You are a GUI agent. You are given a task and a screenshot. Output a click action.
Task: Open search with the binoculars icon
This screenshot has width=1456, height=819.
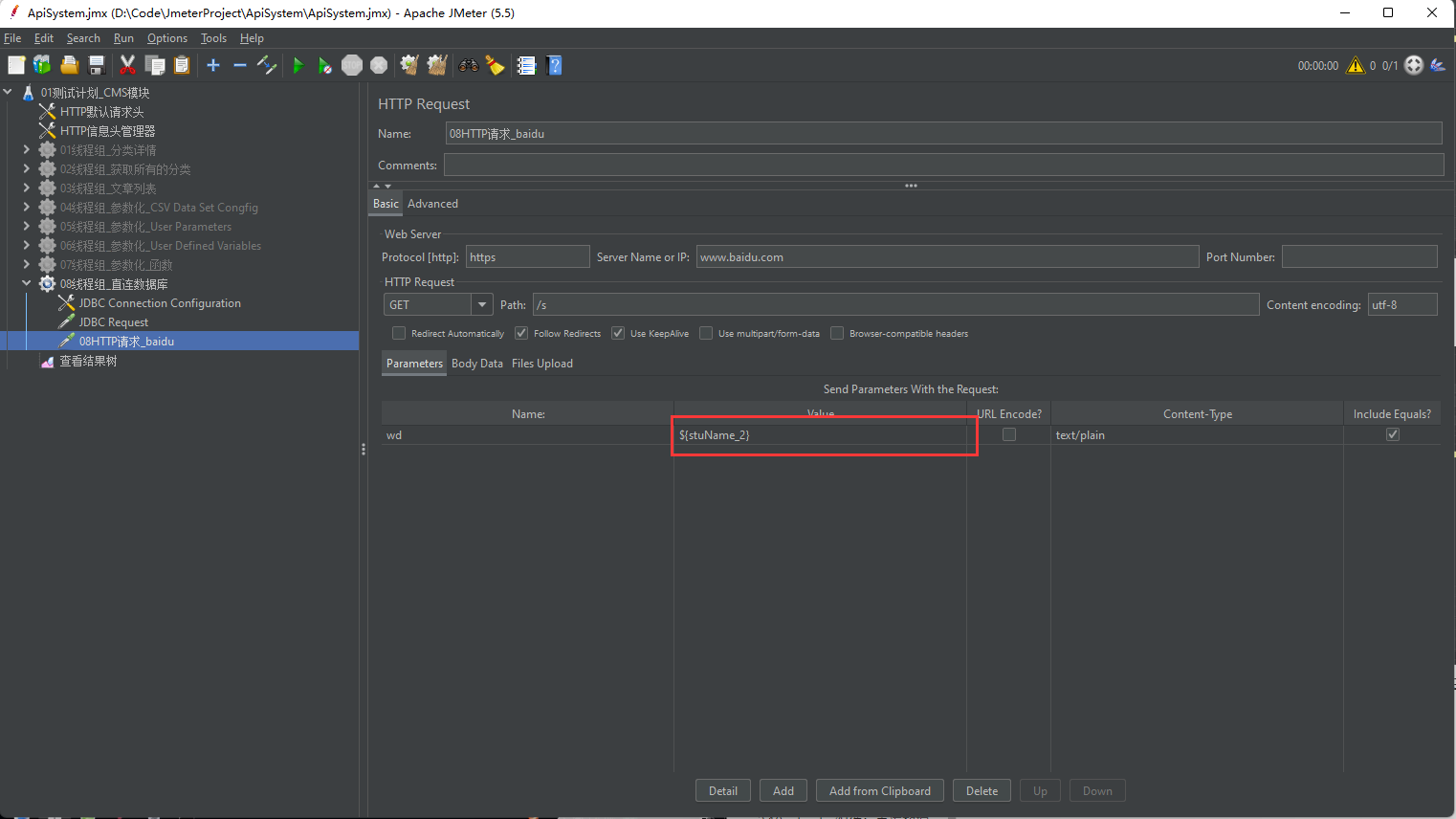pos(469,65)
